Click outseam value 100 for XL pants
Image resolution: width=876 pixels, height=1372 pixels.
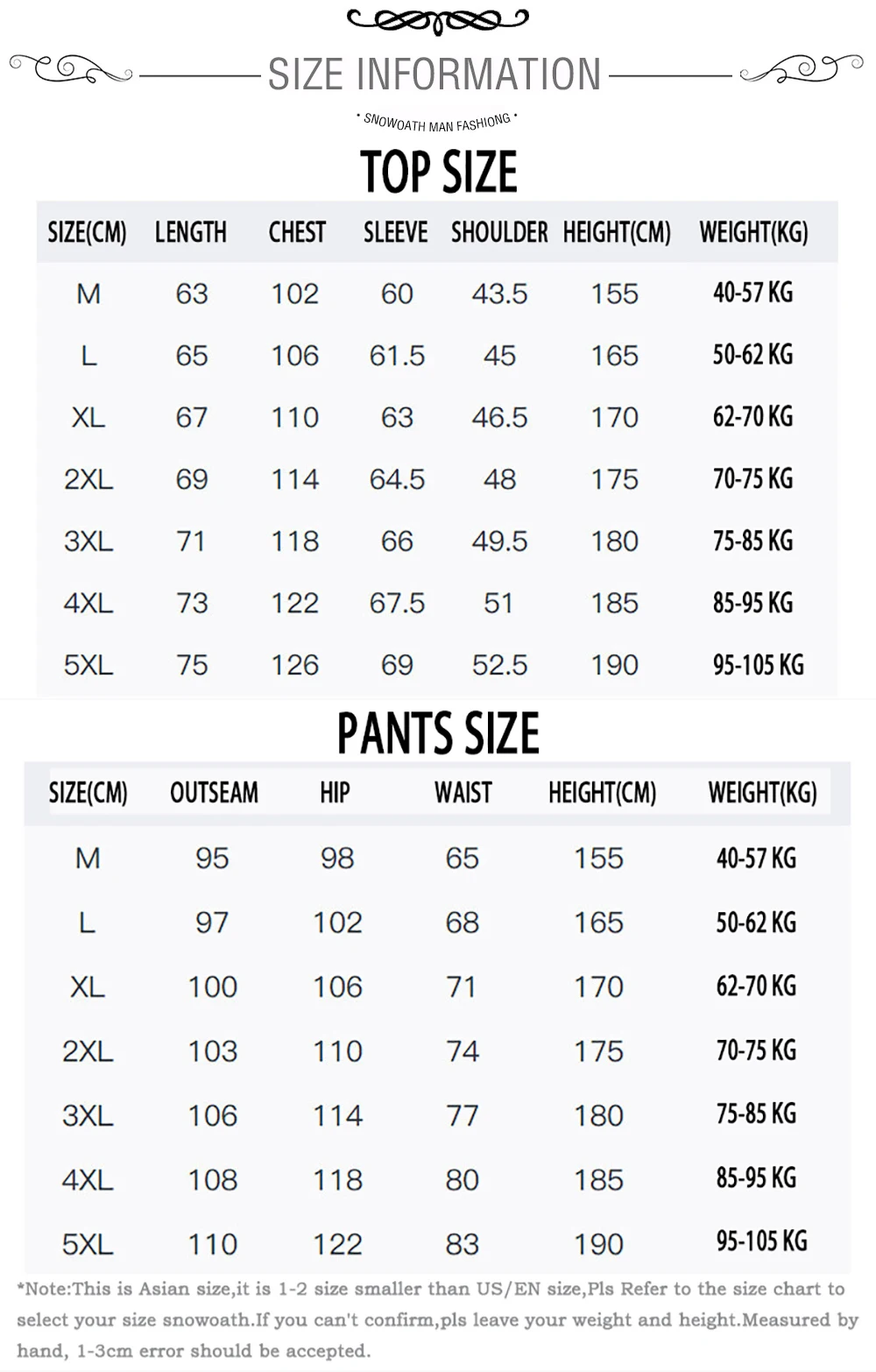213,987
